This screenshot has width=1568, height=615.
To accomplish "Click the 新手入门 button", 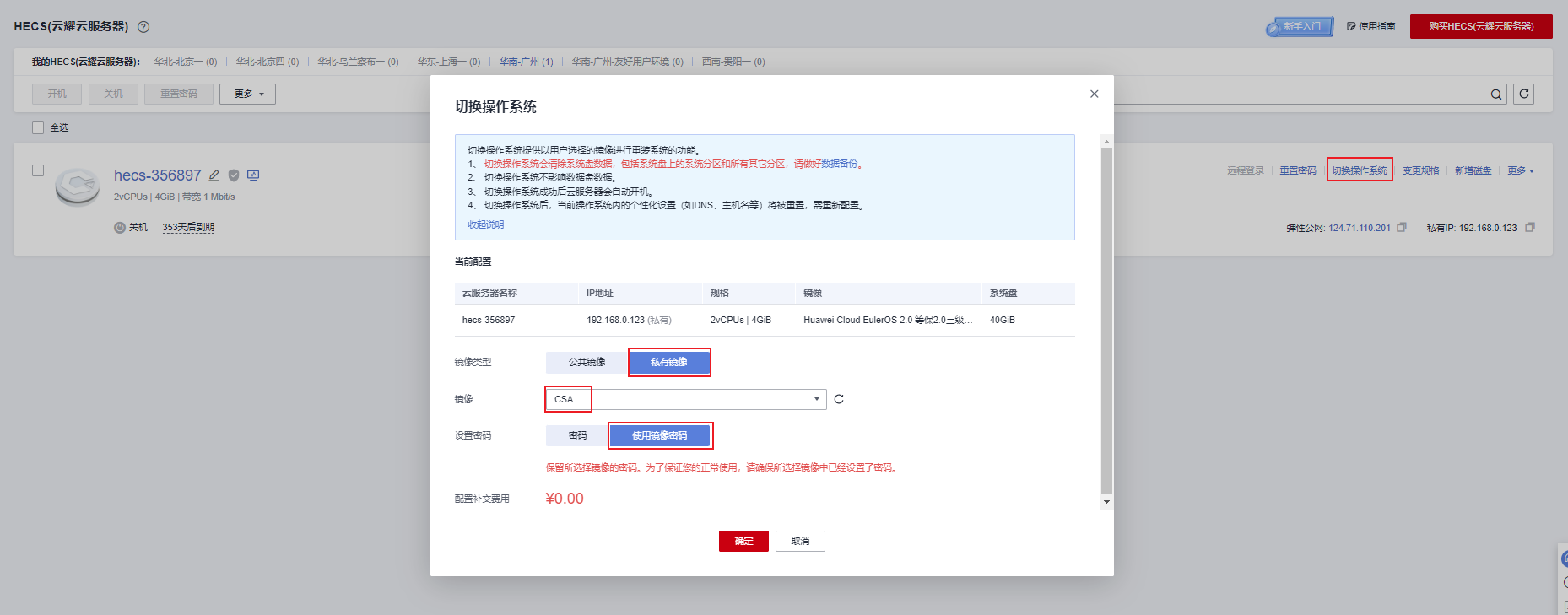I will click(1301, 27).
